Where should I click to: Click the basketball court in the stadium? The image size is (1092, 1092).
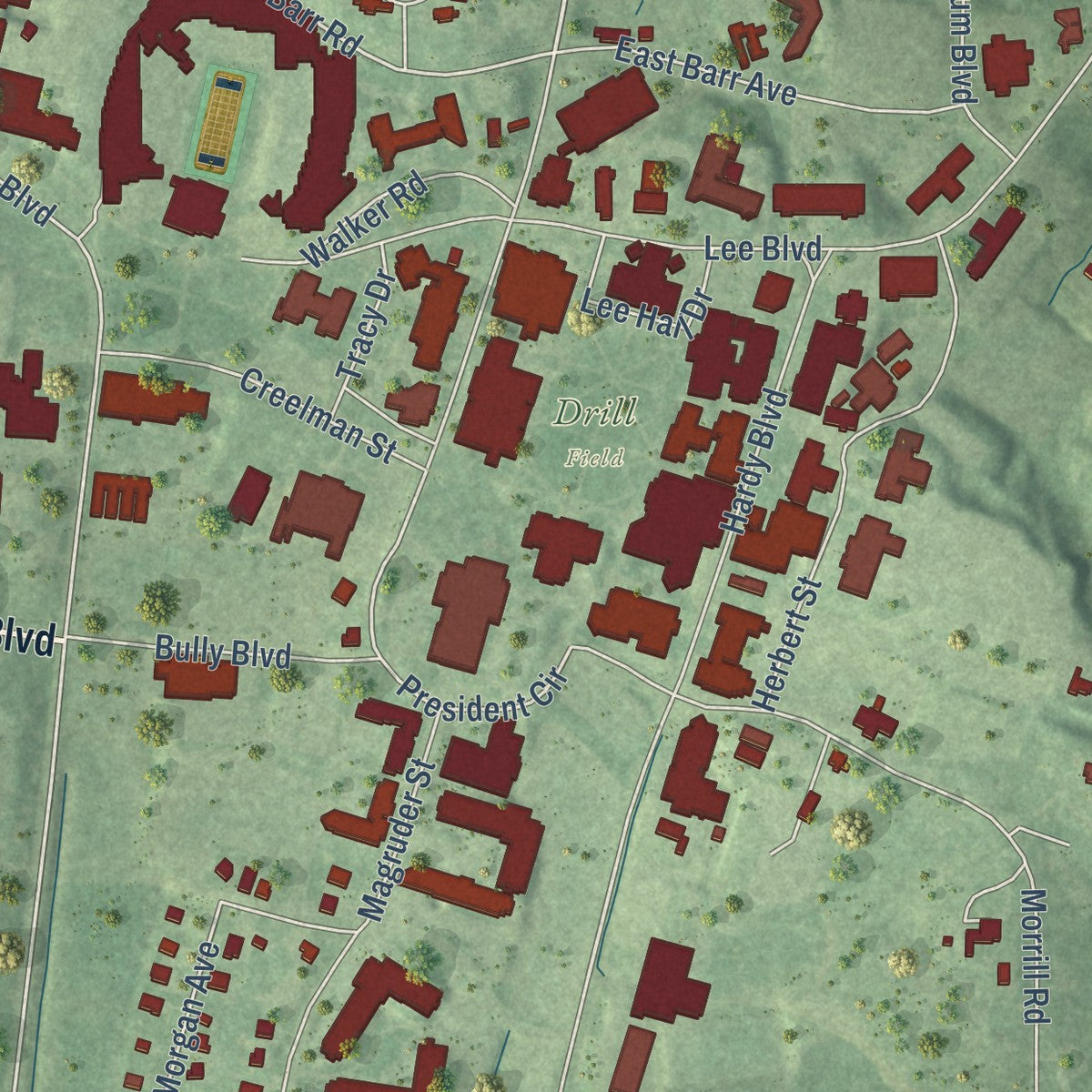tap(221, 123)
